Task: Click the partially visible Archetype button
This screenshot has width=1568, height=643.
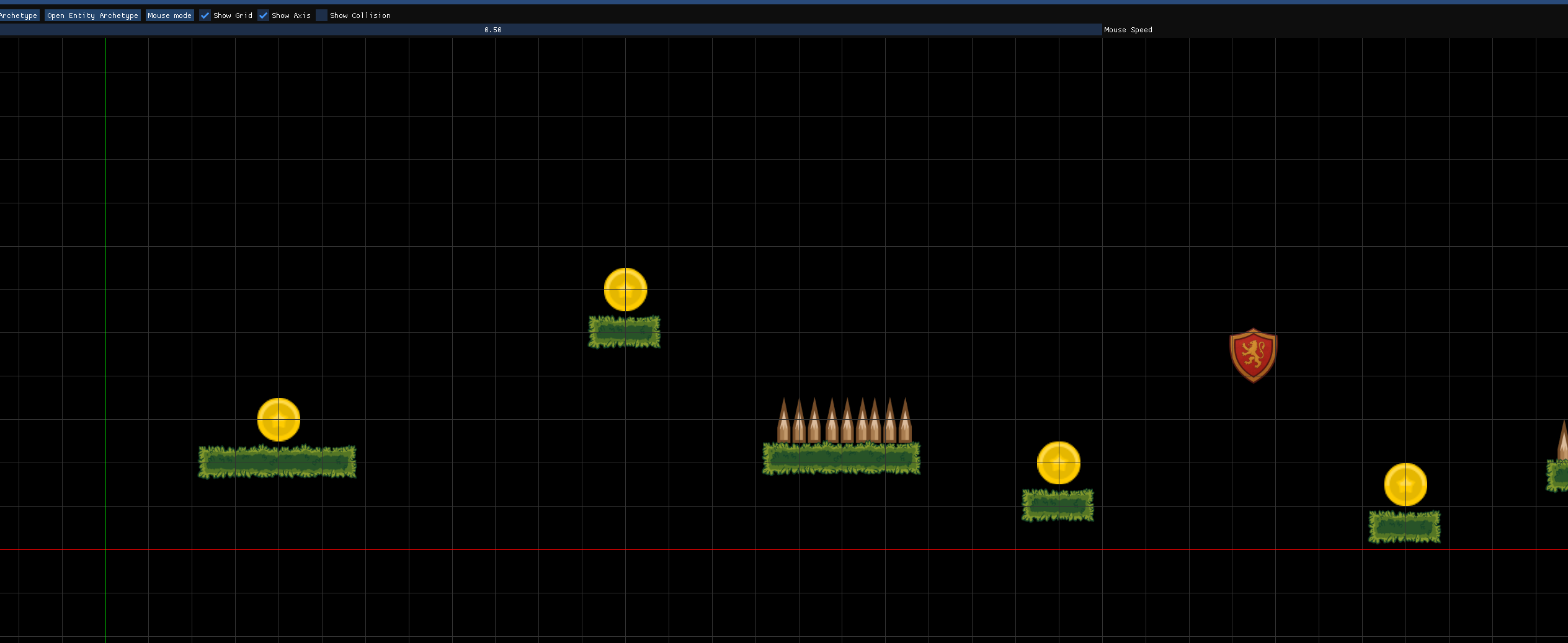Action: [19, 16]
